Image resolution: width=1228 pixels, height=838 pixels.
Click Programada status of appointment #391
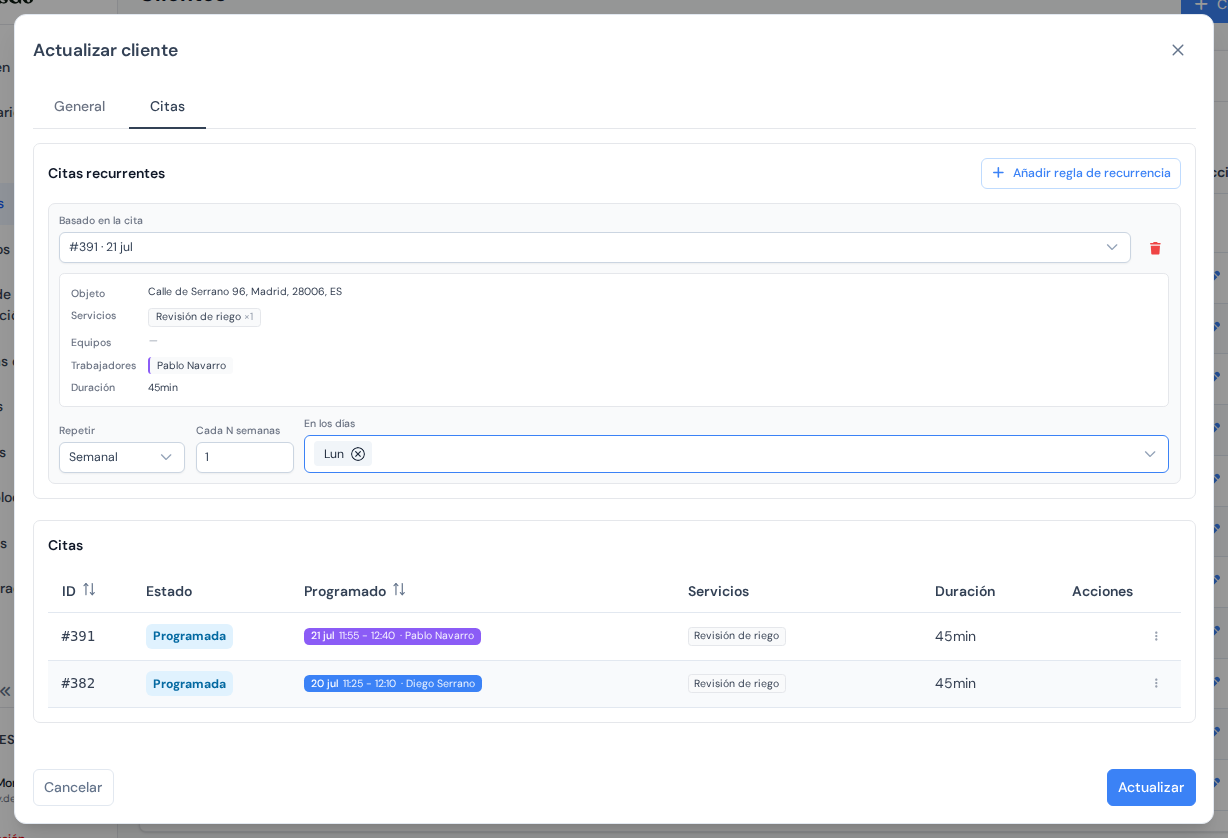pyautogui.click(x=189, y=636)
